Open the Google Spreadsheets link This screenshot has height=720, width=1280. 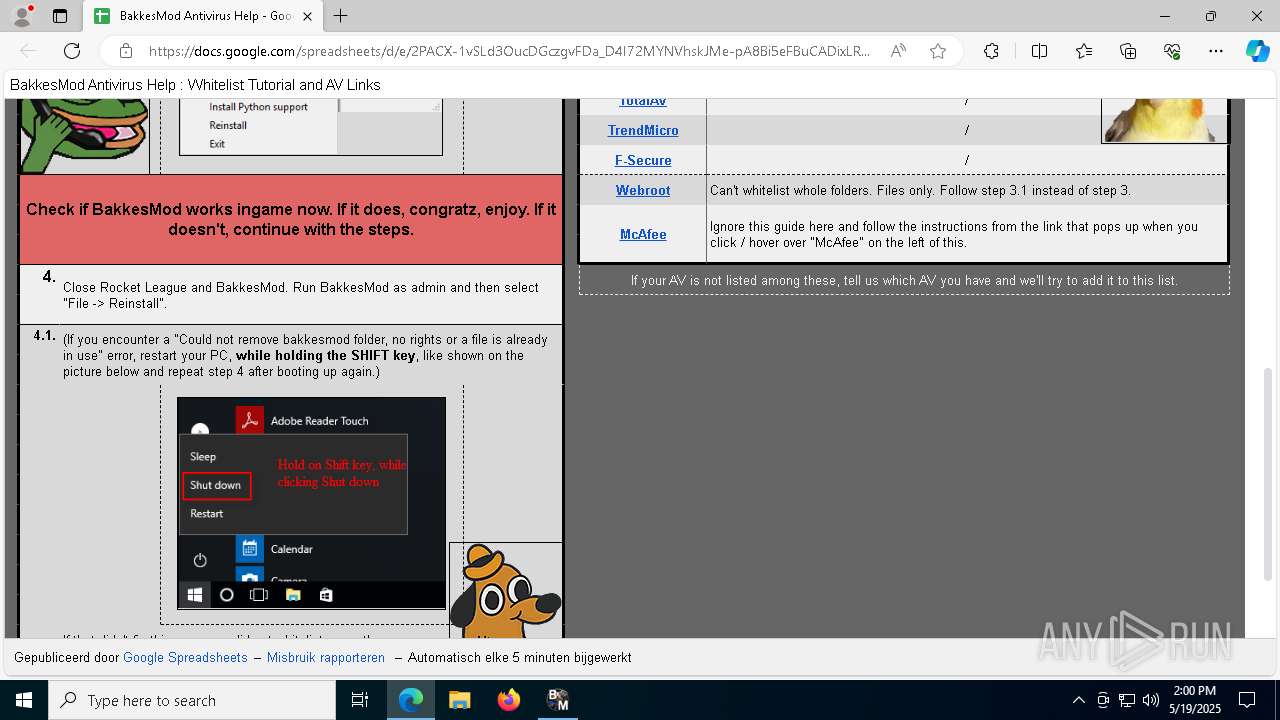(x=185, y=657)
